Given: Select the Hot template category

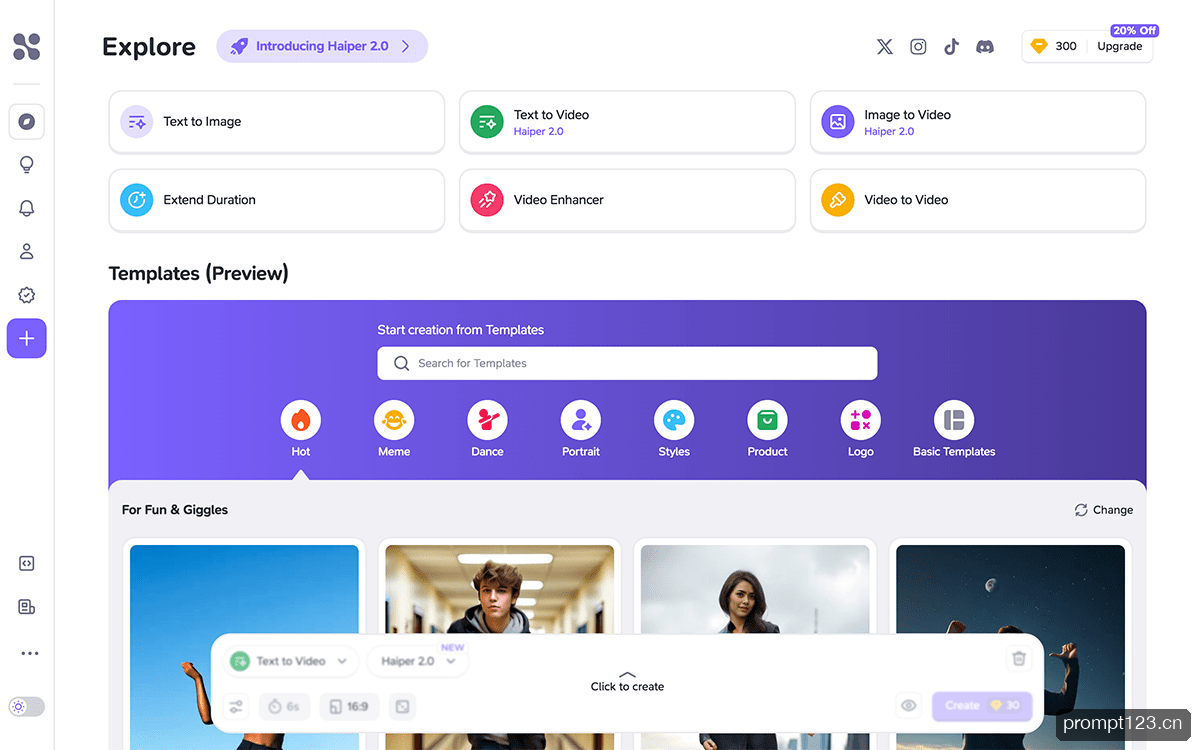Looking at the screenshot, I should coord(301,430).
